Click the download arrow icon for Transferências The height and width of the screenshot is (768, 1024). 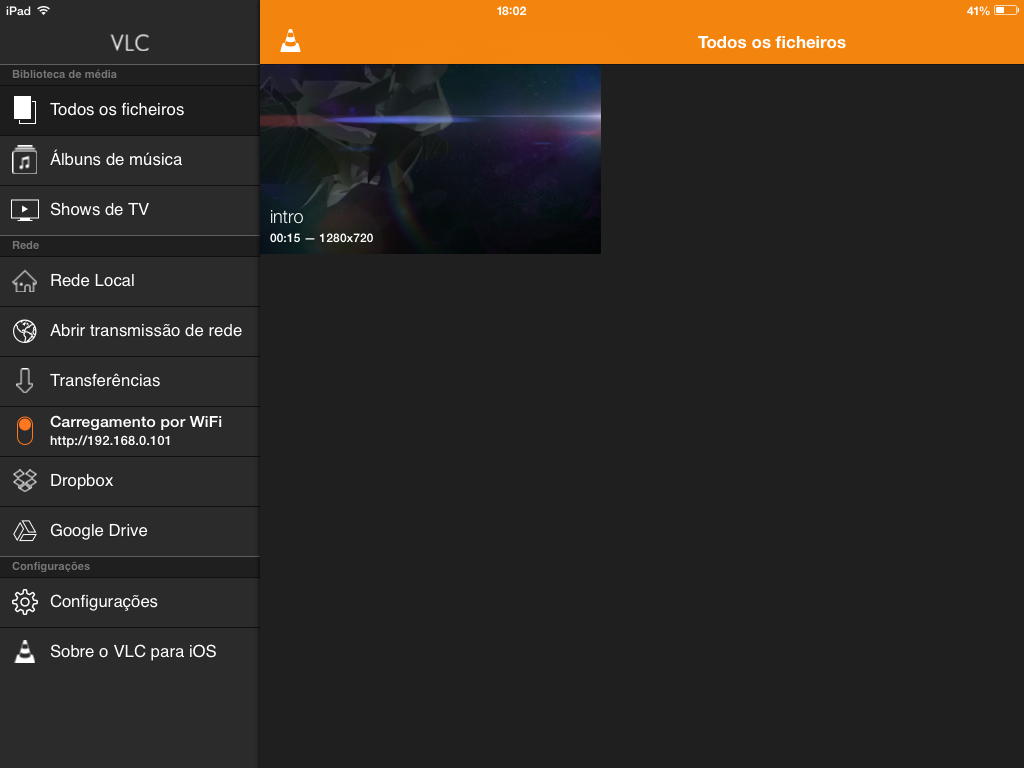pyautogui.click(x=25, y=381)
